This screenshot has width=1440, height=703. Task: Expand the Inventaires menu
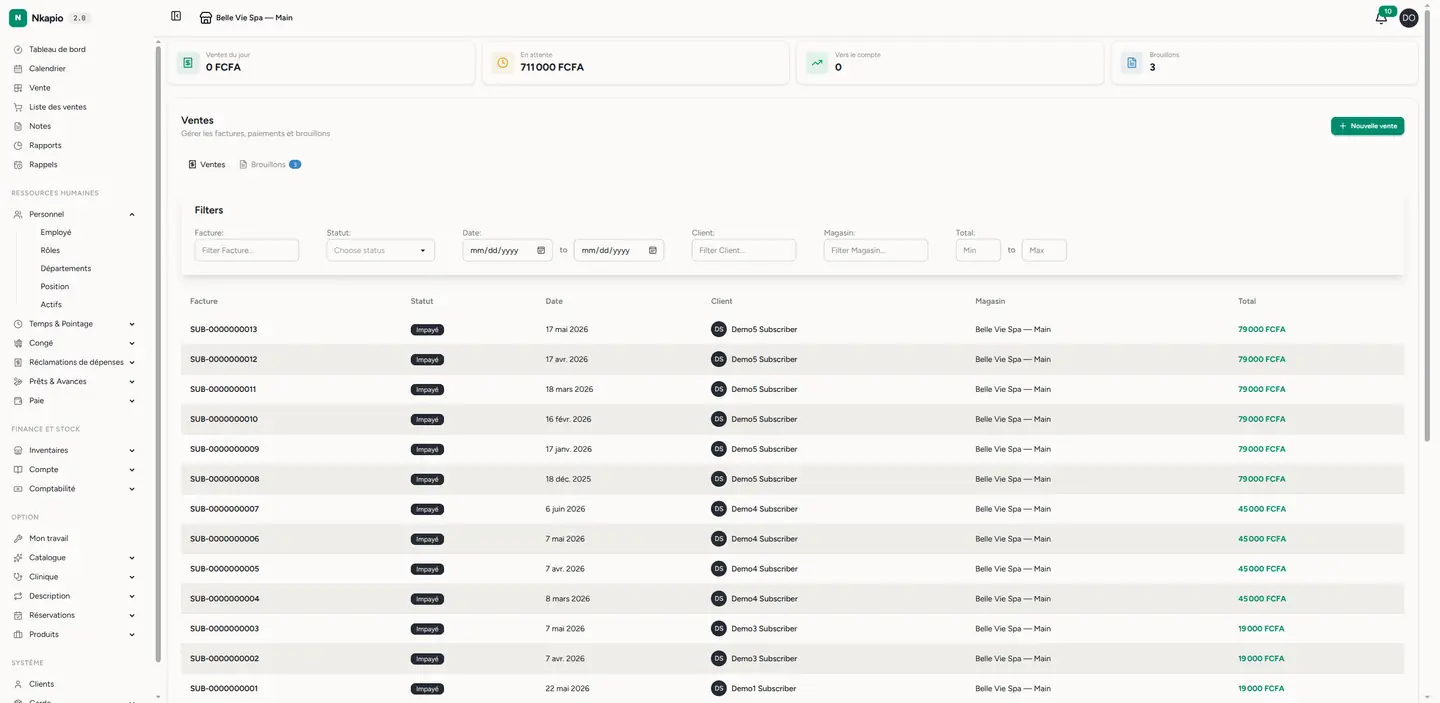click(75, 450)
